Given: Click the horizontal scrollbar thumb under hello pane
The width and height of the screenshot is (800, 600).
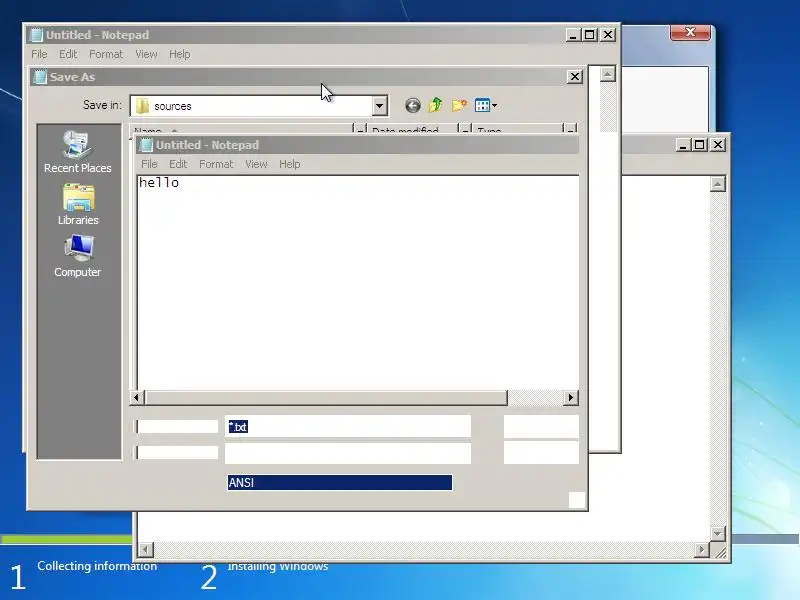Looking at the screenshot, I should 326,397.
